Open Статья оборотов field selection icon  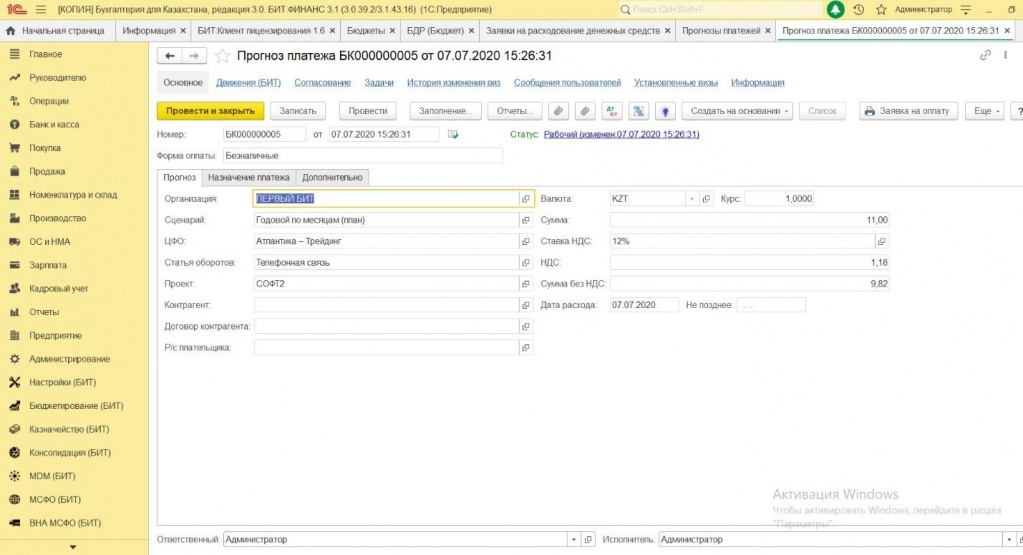[x=525, y=263]
